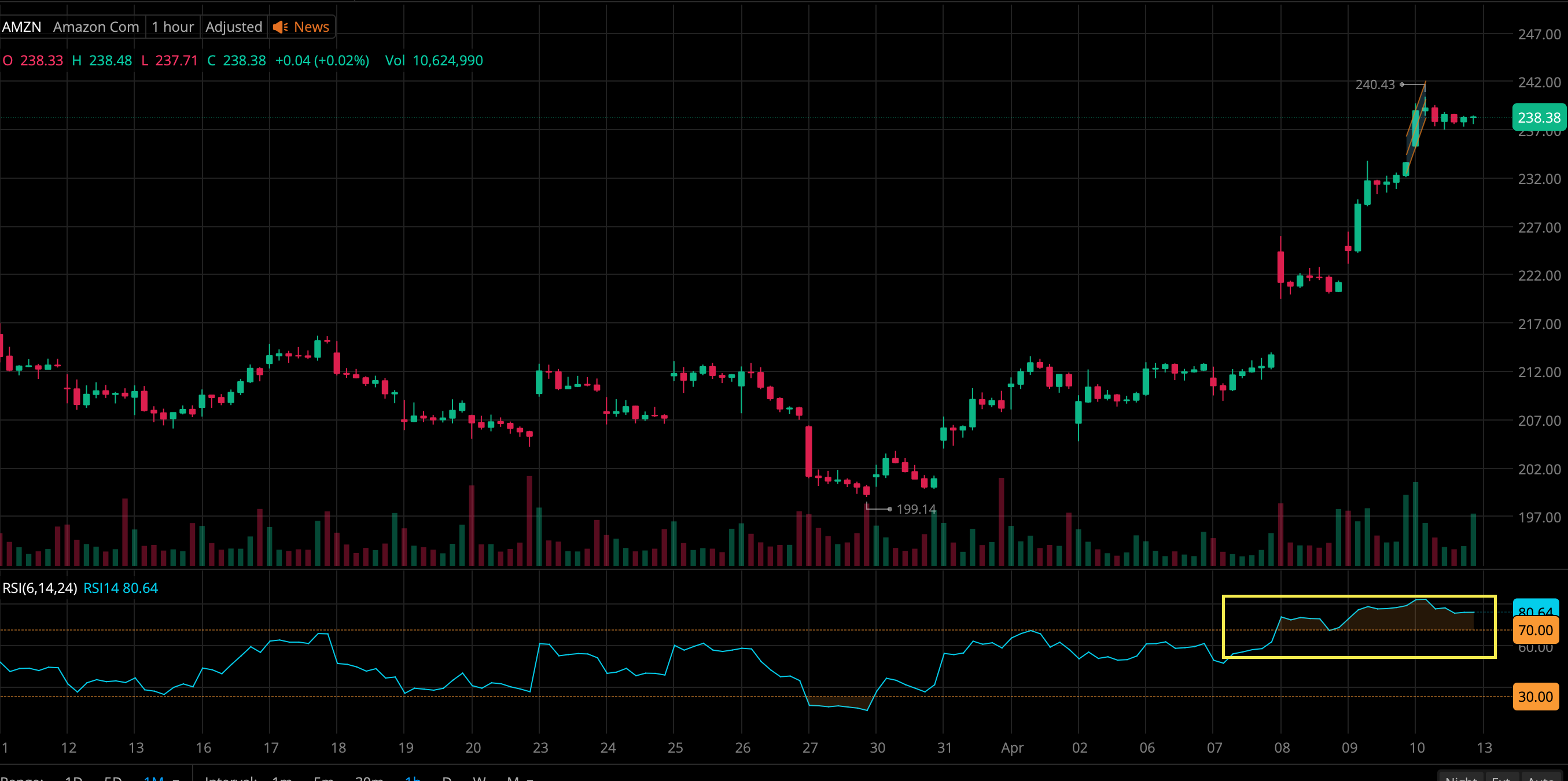Click the 240.43 high price marker
This screenshot has height=781, width=1568.
[x=1374, y=84]
